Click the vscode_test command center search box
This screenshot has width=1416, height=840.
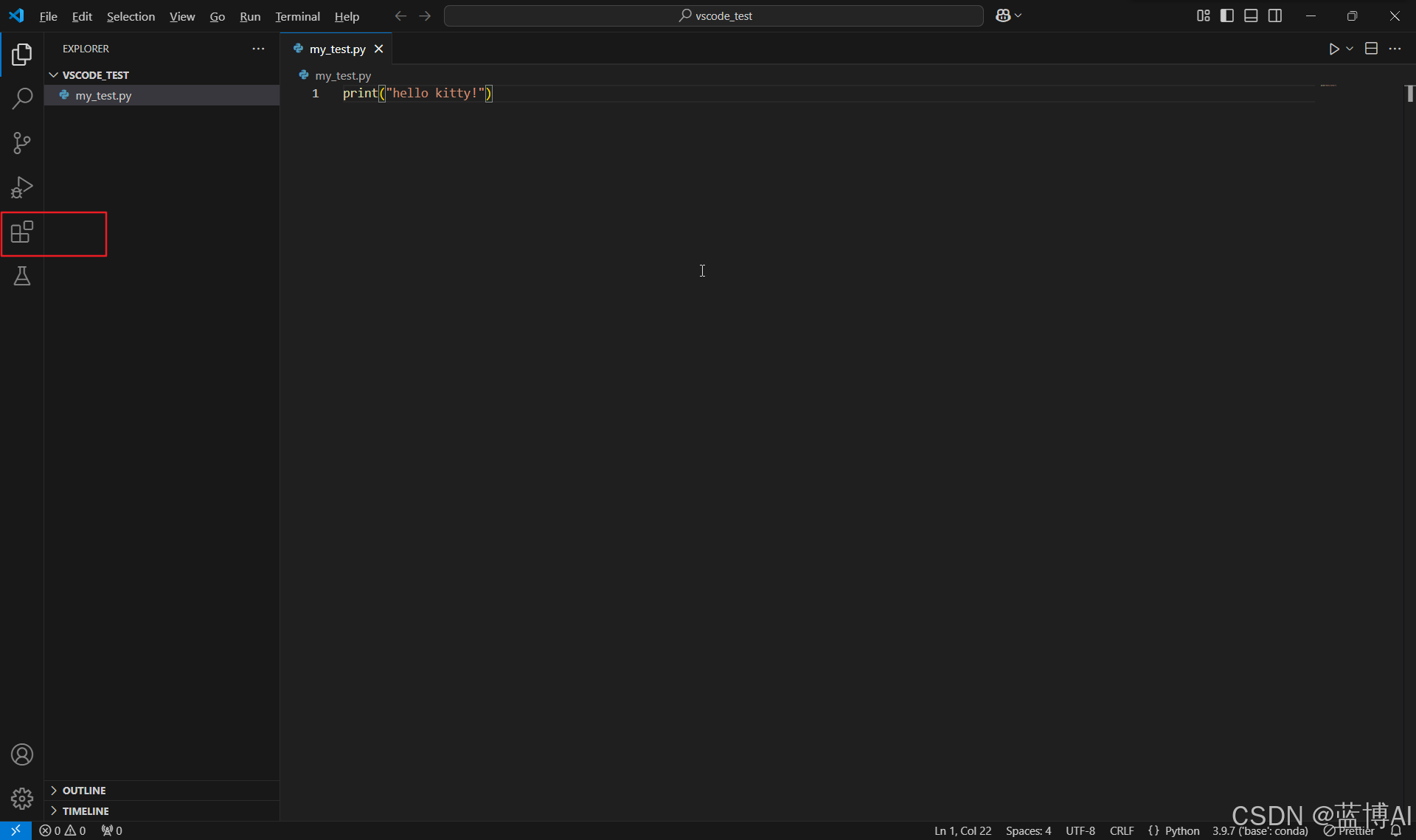[x=713, y=15]
